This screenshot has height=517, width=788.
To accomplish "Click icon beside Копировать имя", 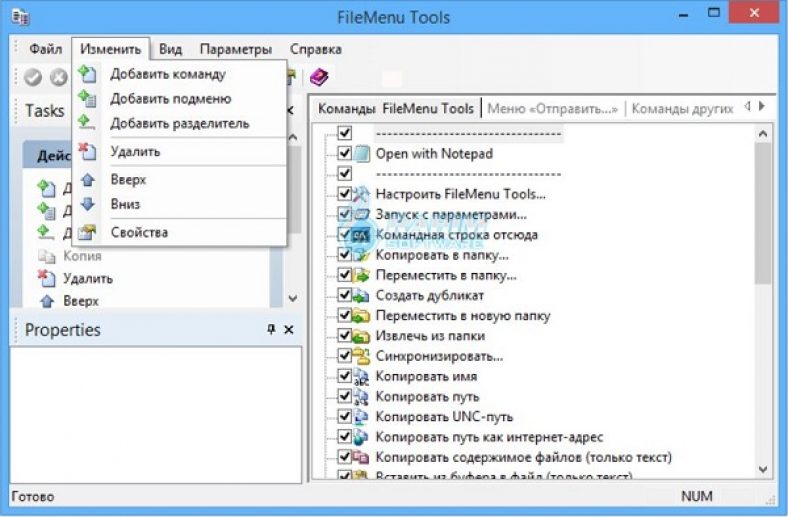I will pyautogui.click(x=361, y=376).
